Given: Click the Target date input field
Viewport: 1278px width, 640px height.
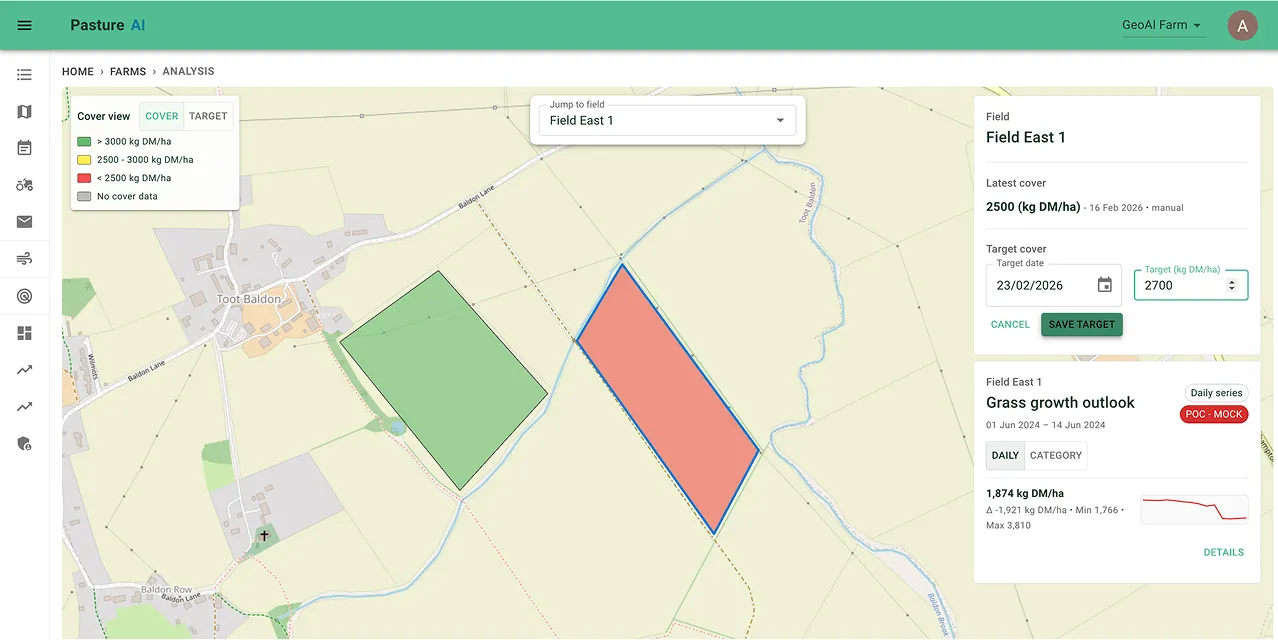Looking at the screenshot, I should click(1054, 285).
